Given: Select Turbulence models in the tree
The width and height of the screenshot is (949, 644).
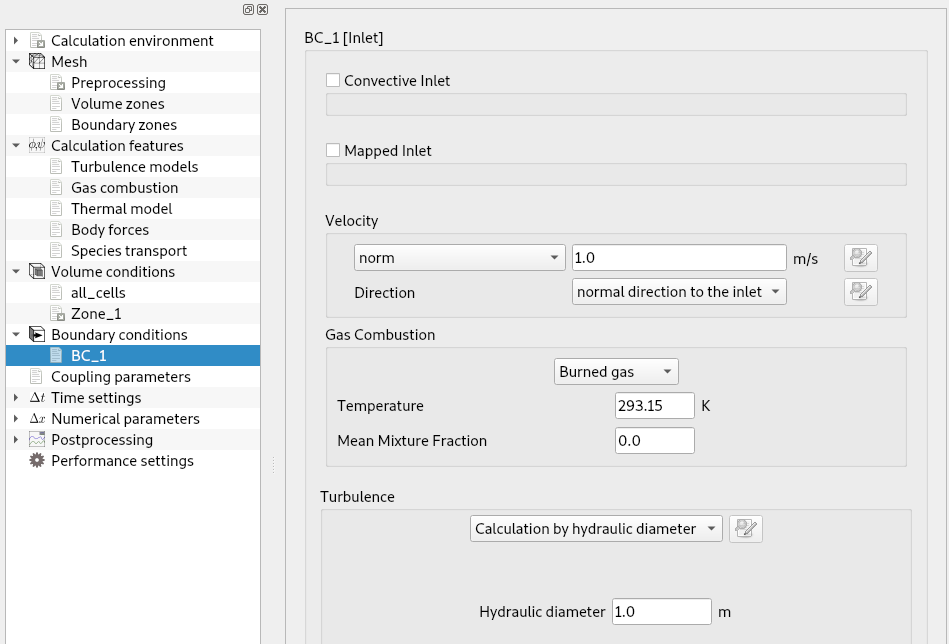Looking at the screenshot, I should (134, 166).
